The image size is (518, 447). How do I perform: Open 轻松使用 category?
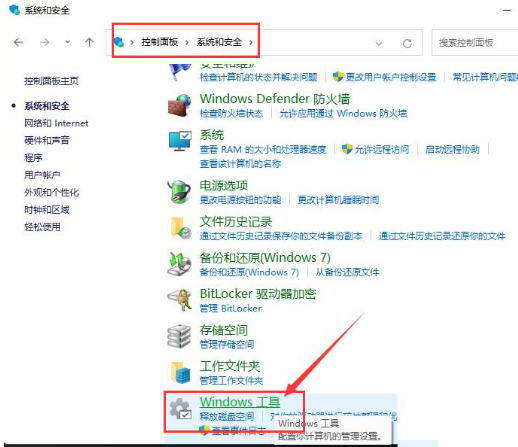[x=42, y=227]
